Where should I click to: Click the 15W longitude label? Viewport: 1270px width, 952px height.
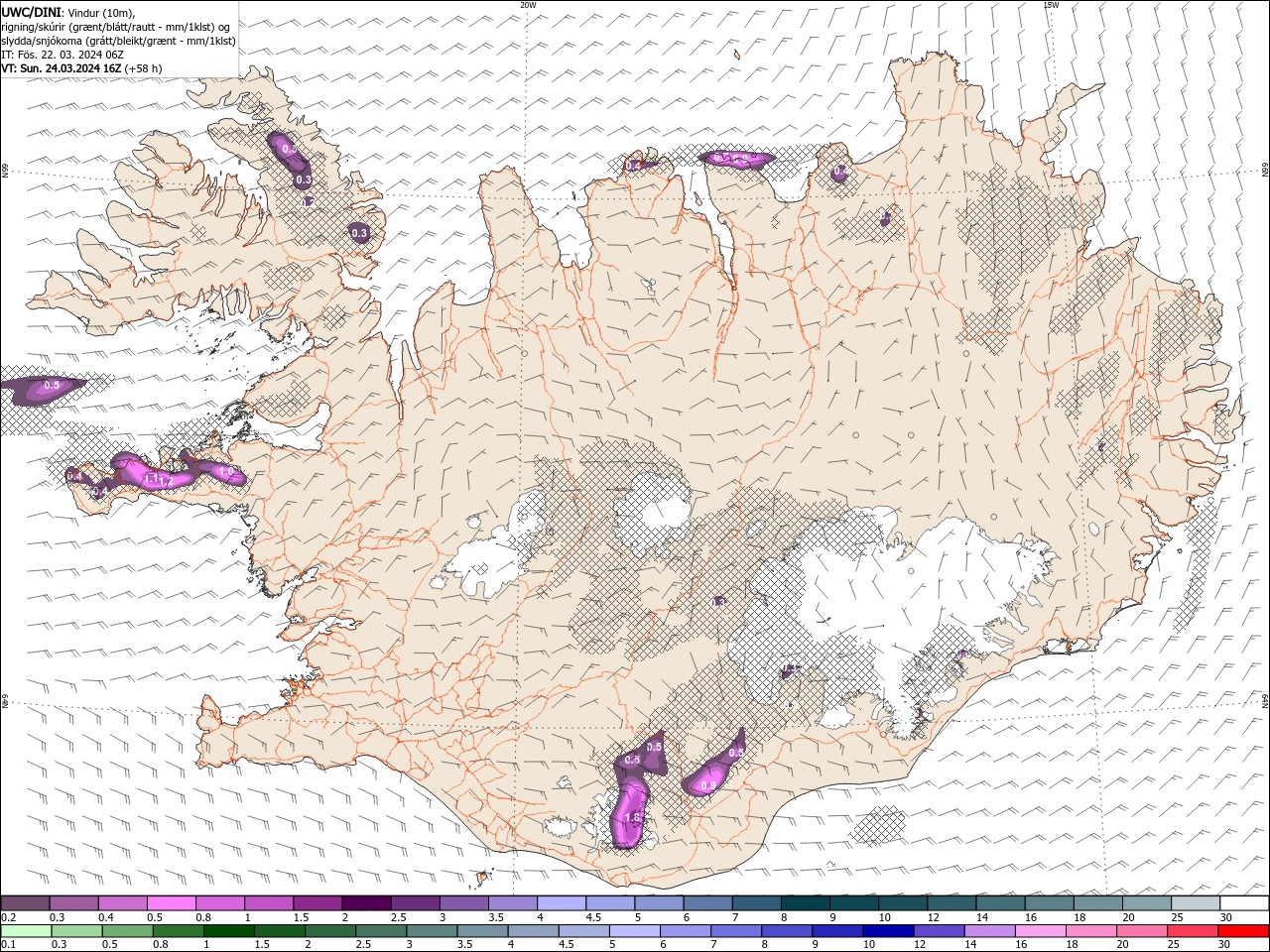pos(1051,5)
